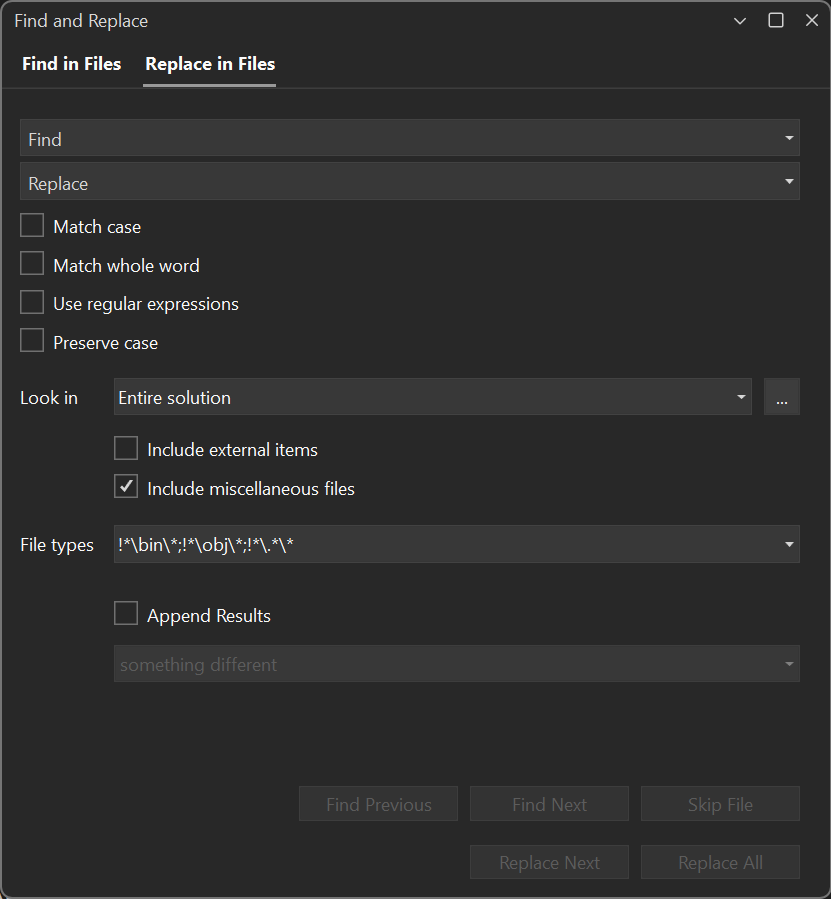This screenshot has width=831, height=899.
Task: Check the Preserve case option
Action: tap(31, 340)
